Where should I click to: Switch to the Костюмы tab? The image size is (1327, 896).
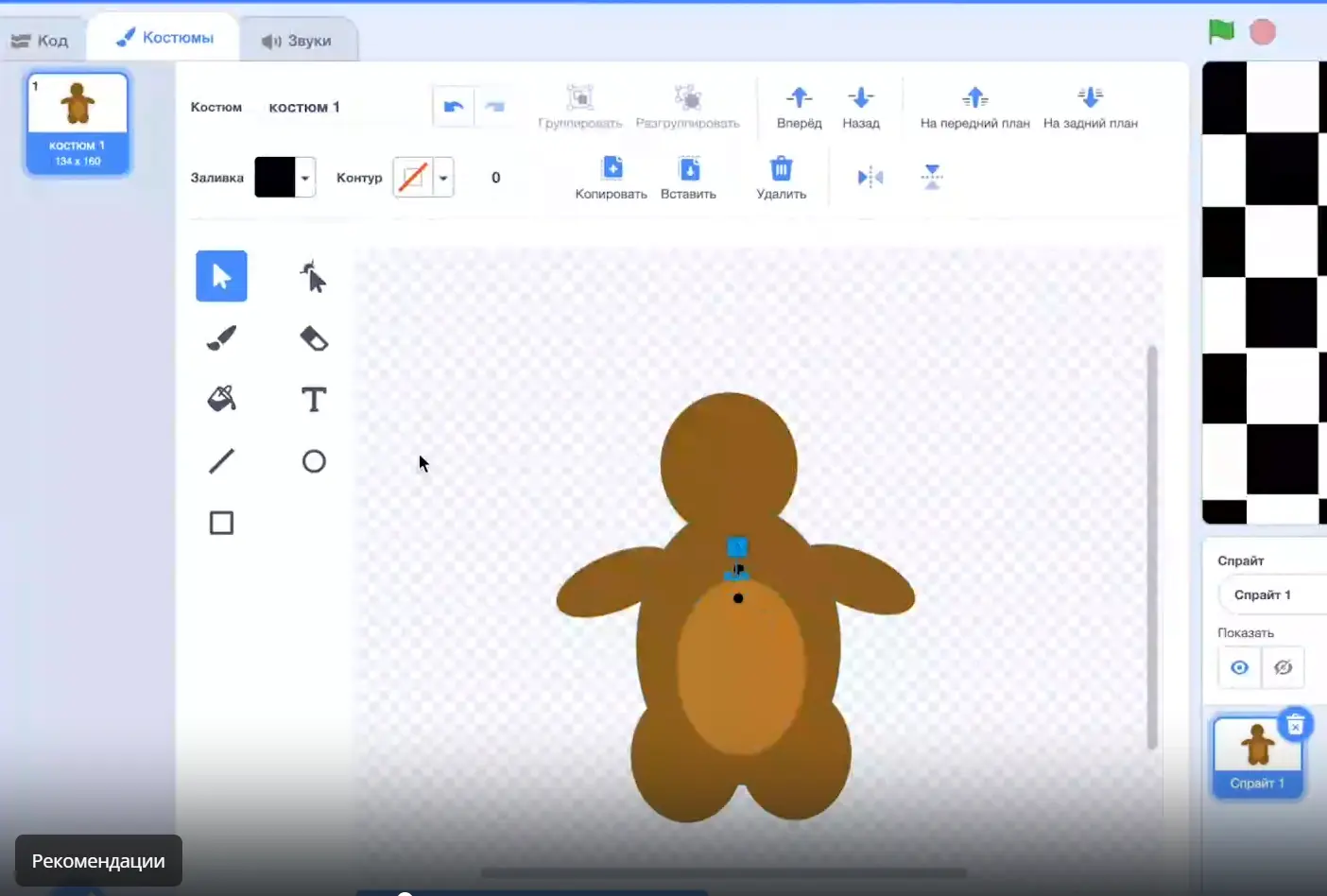click(x=164, y=38)
